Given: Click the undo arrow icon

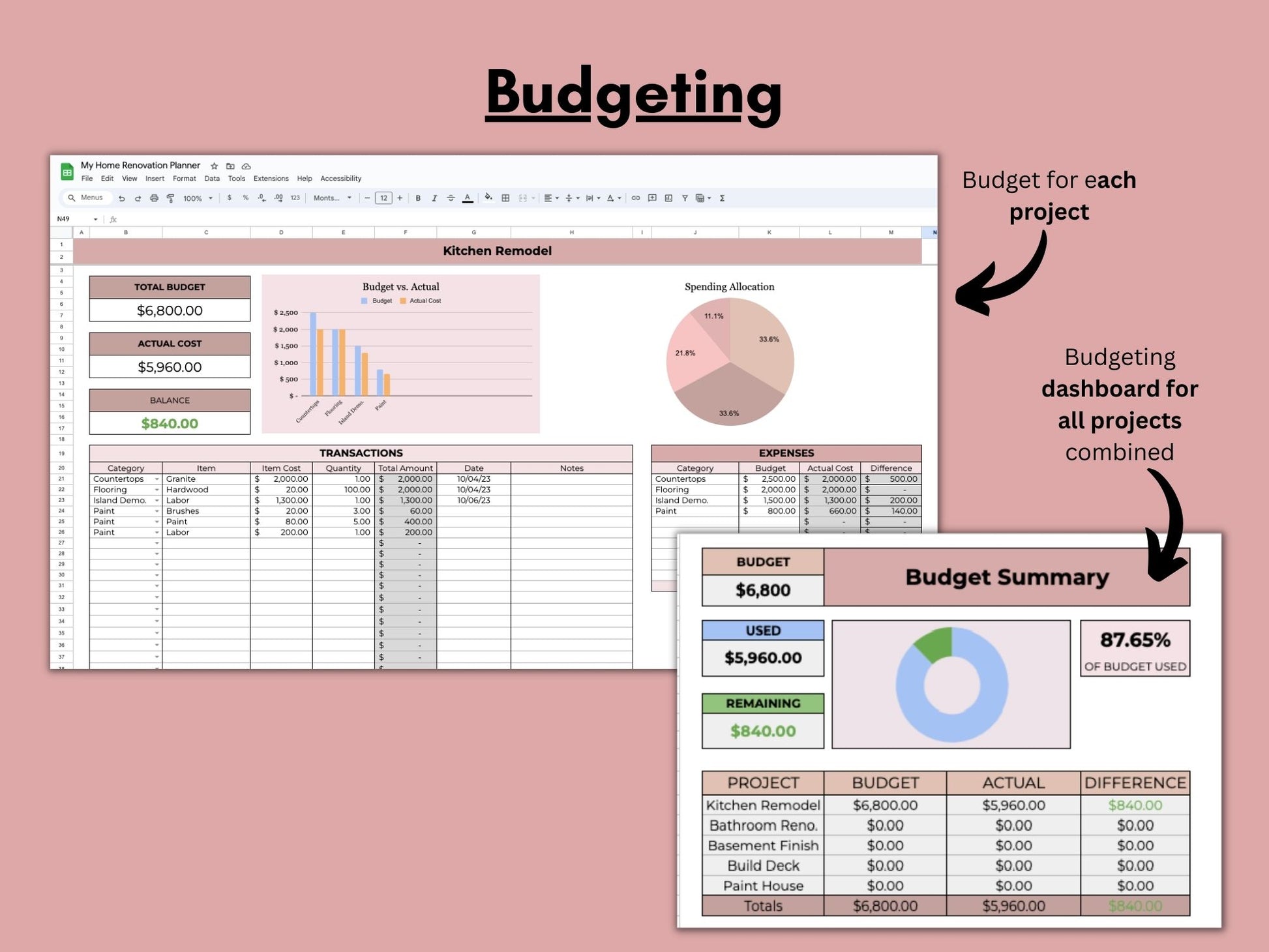Looking at the screenshot, I should tap(121, 198).
